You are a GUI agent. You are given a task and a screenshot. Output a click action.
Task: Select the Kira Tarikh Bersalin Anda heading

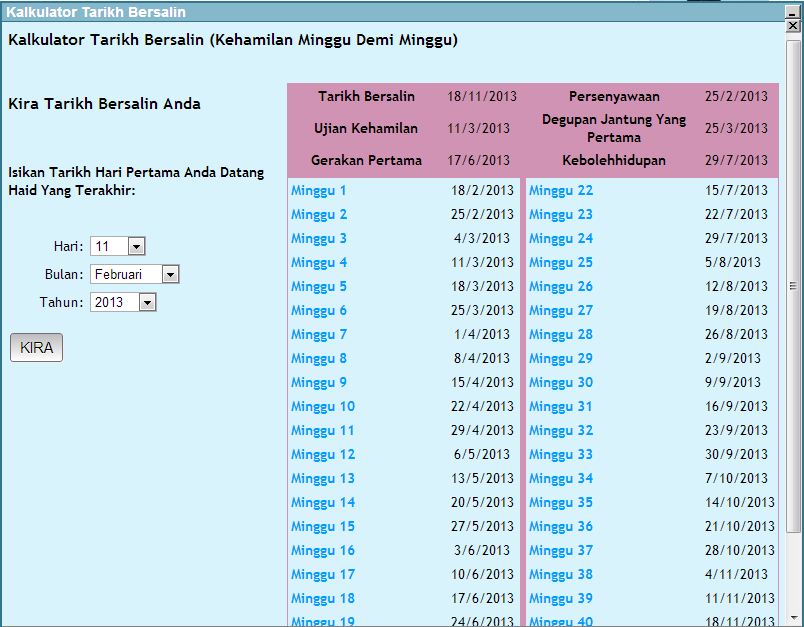(x=105, y=104)
